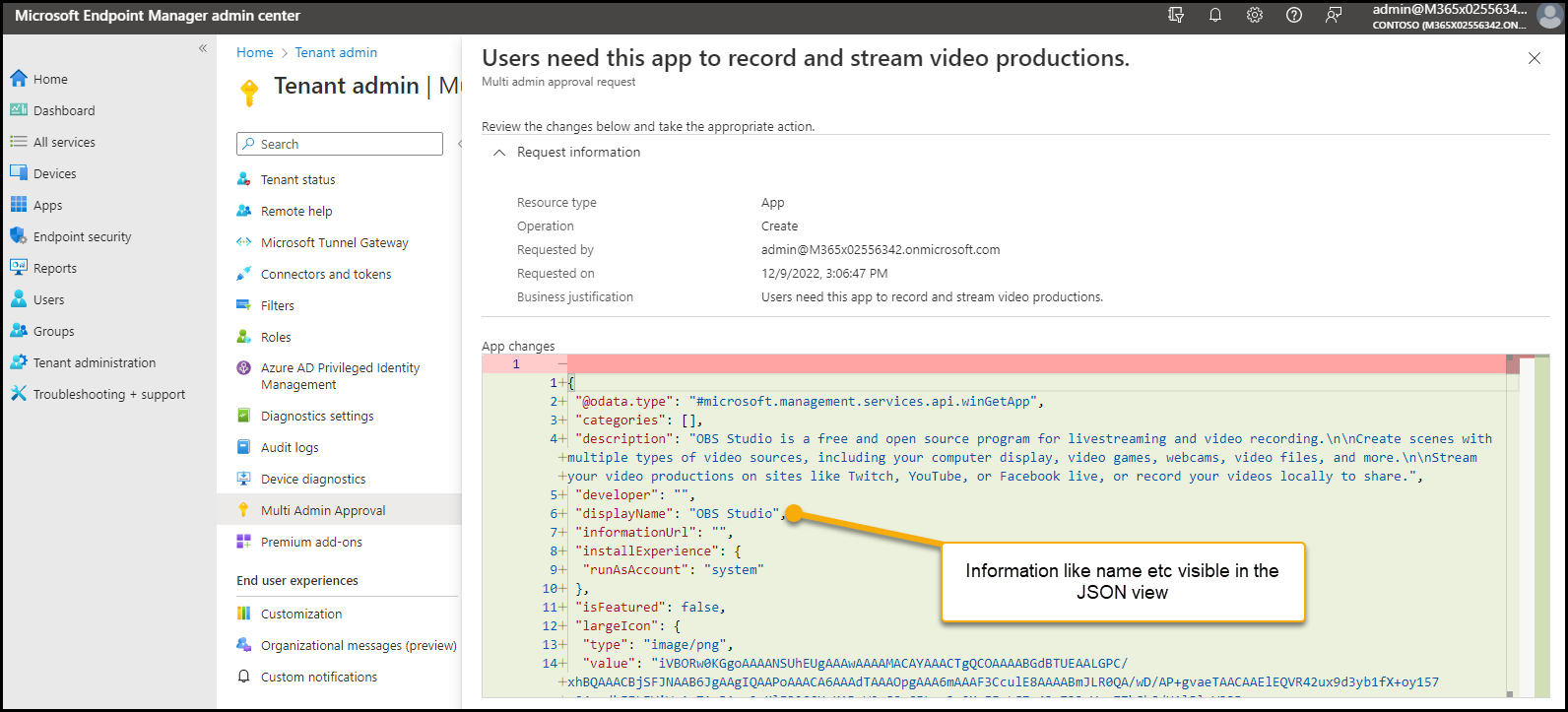Click the "informationUrl" JSON line

click(x=654, y=532)
